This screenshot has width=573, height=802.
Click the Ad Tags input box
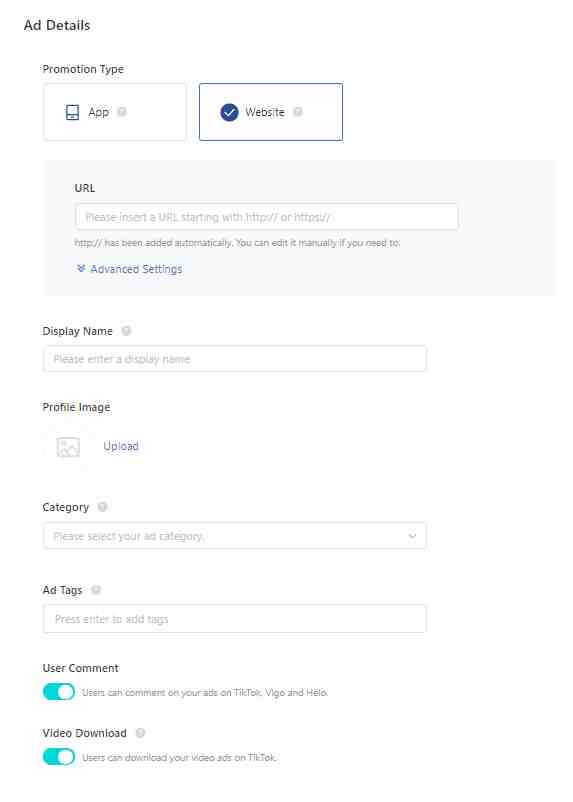(x=235, y=618)
